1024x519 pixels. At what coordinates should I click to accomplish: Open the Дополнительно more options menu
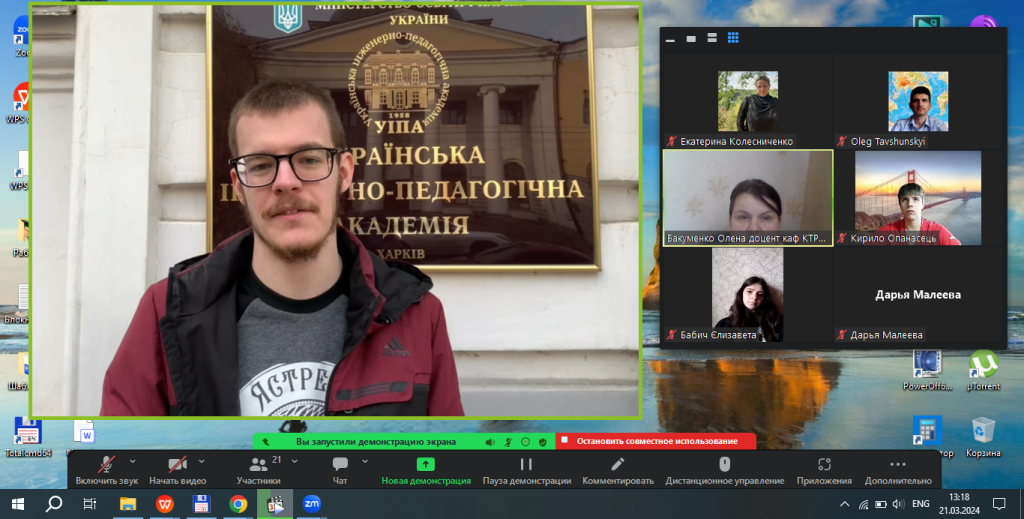[x=898, y=471]
